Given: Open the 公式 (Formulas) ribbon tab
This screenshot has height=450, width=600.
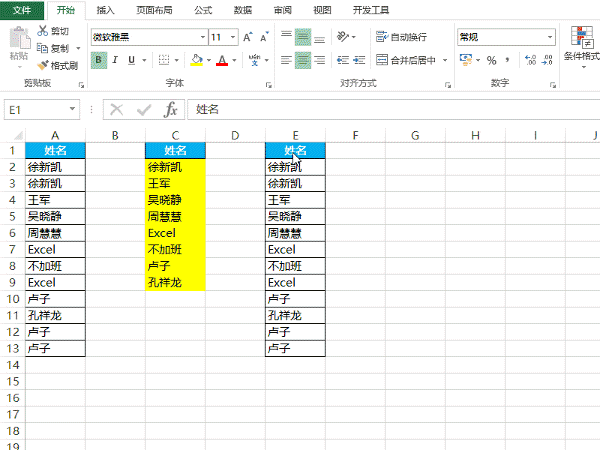Looking at the screenshot, I should pos(203,10).
